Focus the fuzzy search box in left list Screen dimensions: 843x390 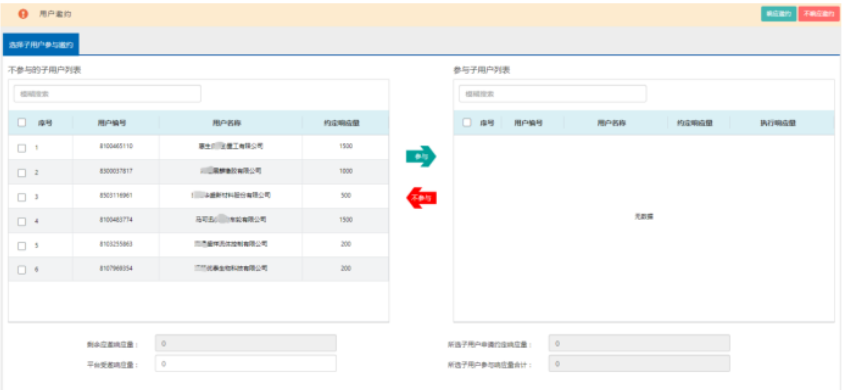[108, 94]
